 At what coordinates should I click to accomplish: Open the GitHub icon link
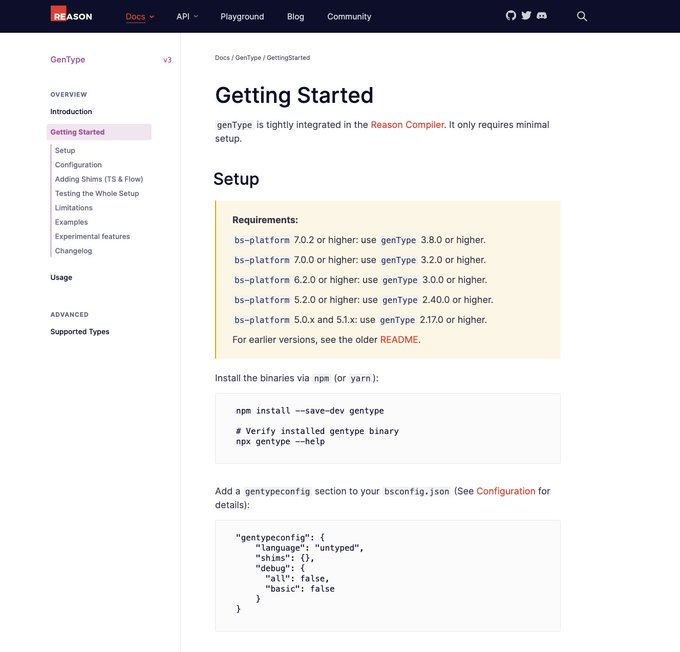[x=511, y=16]
